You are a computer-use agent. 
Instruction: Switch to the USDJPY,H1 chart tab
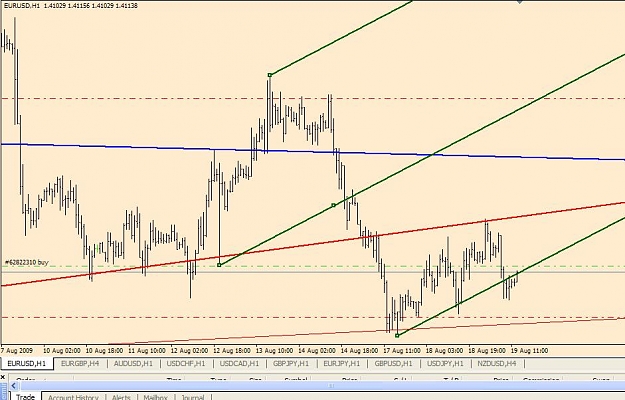click(x=445, y=363)
